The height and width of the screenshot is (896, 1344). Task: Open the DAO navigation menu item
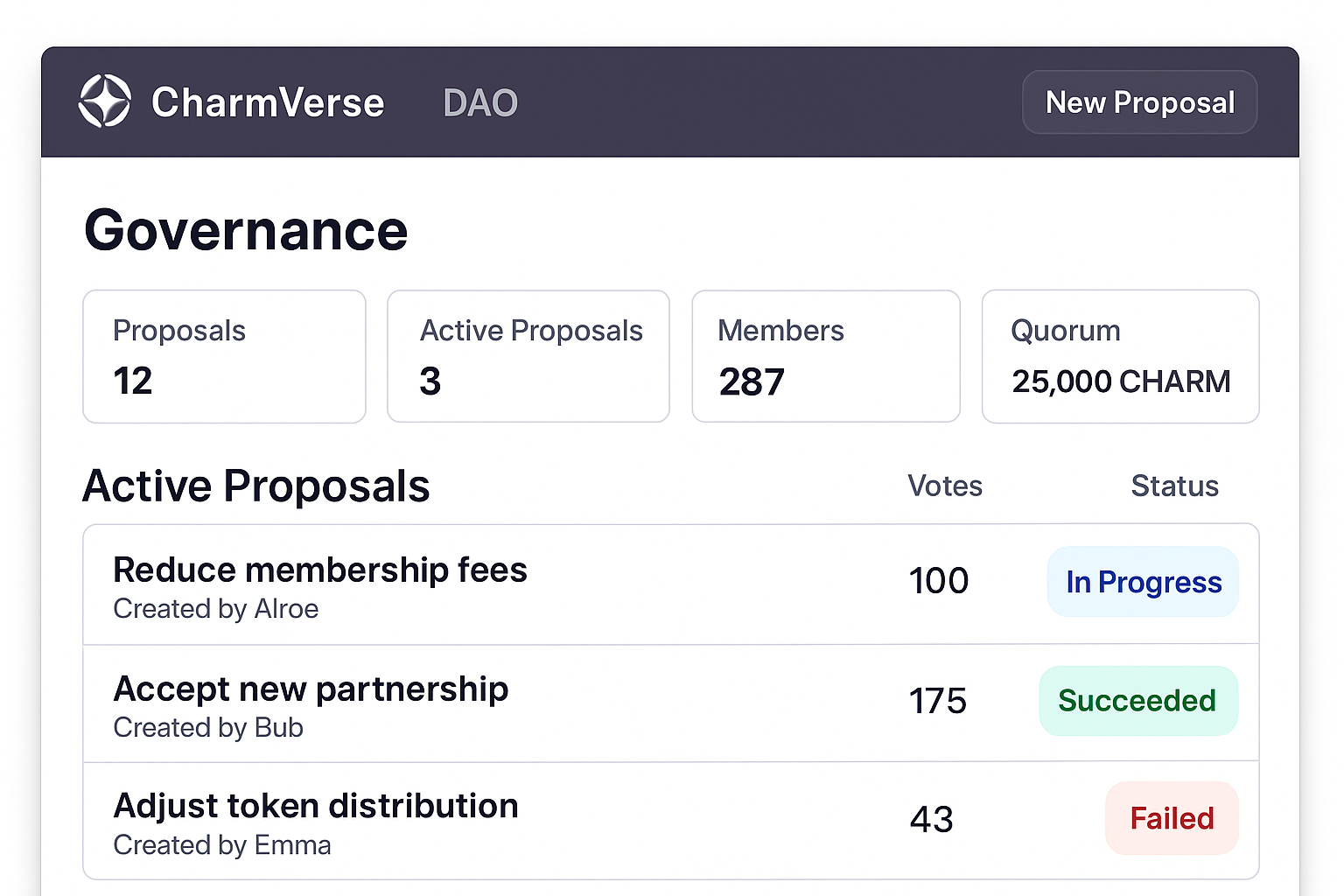point(479,101)
